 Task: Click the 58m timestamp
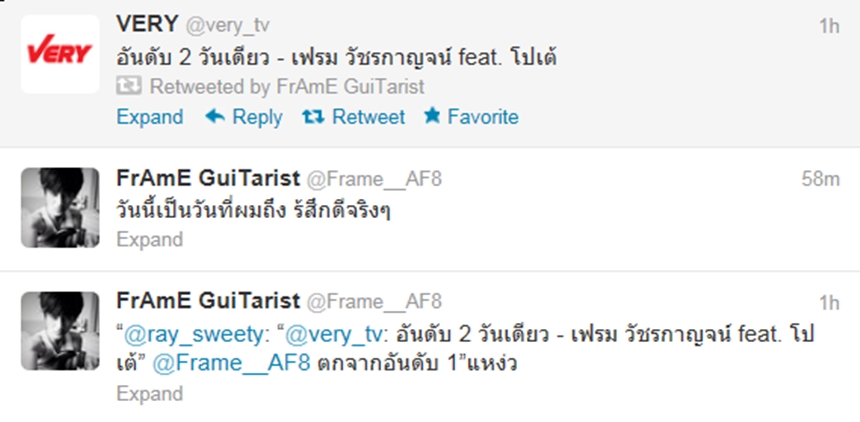click(820, 179)
